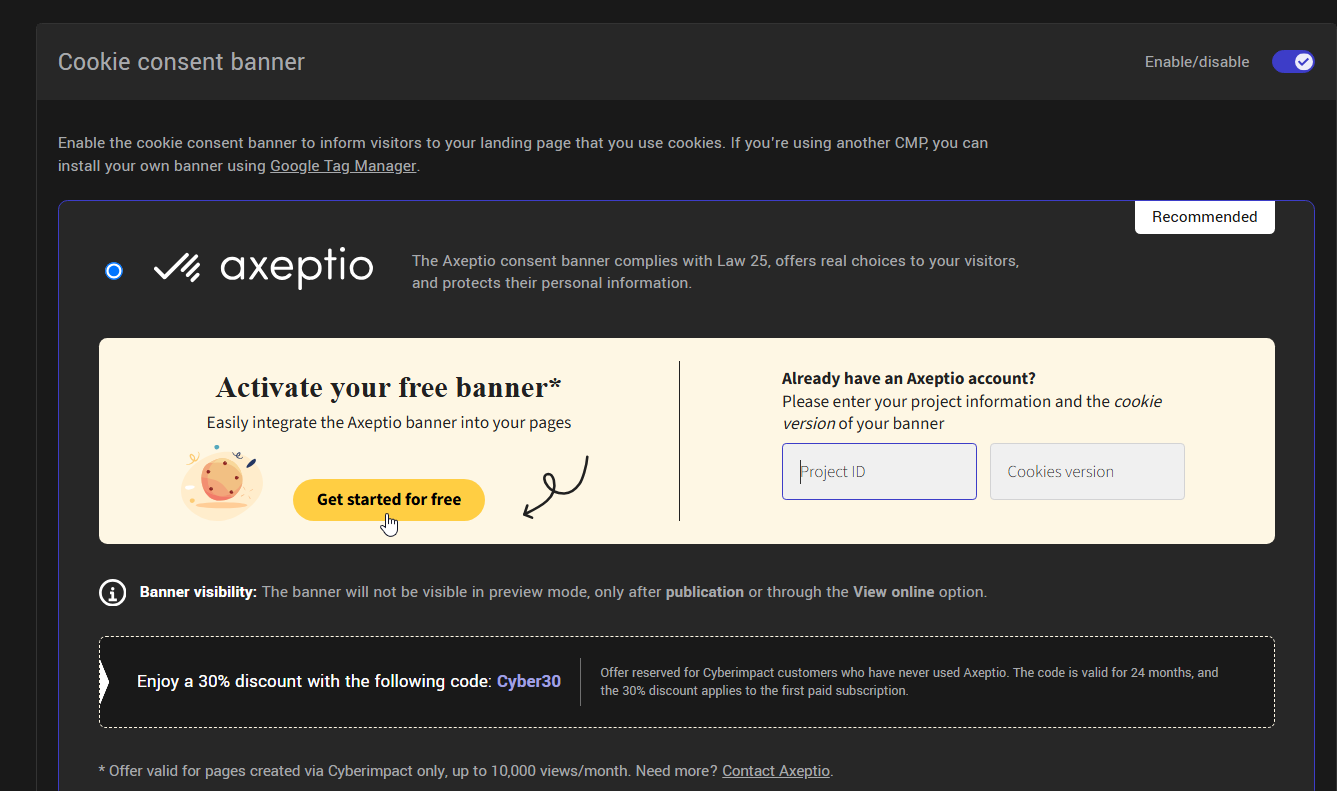Click the Recommended badge
Screen dimensions: 1337x791
point(1204,217)
